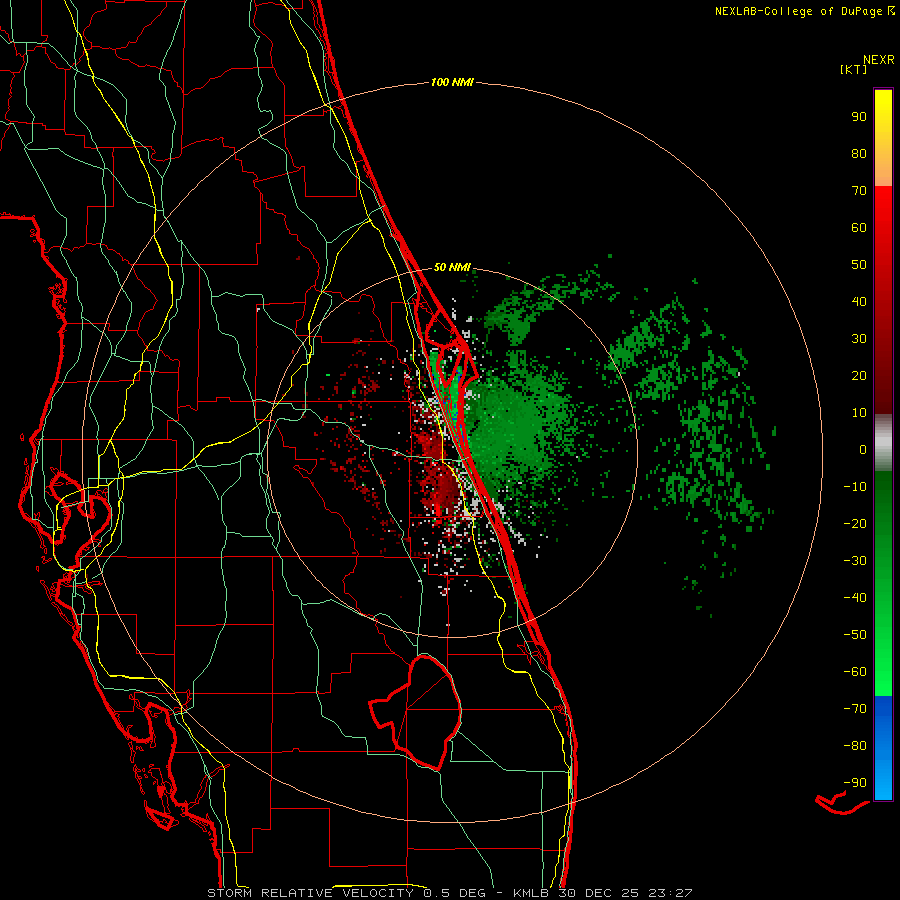
Task: Click the 50 NMI range ring label
Action: point(452,267)
